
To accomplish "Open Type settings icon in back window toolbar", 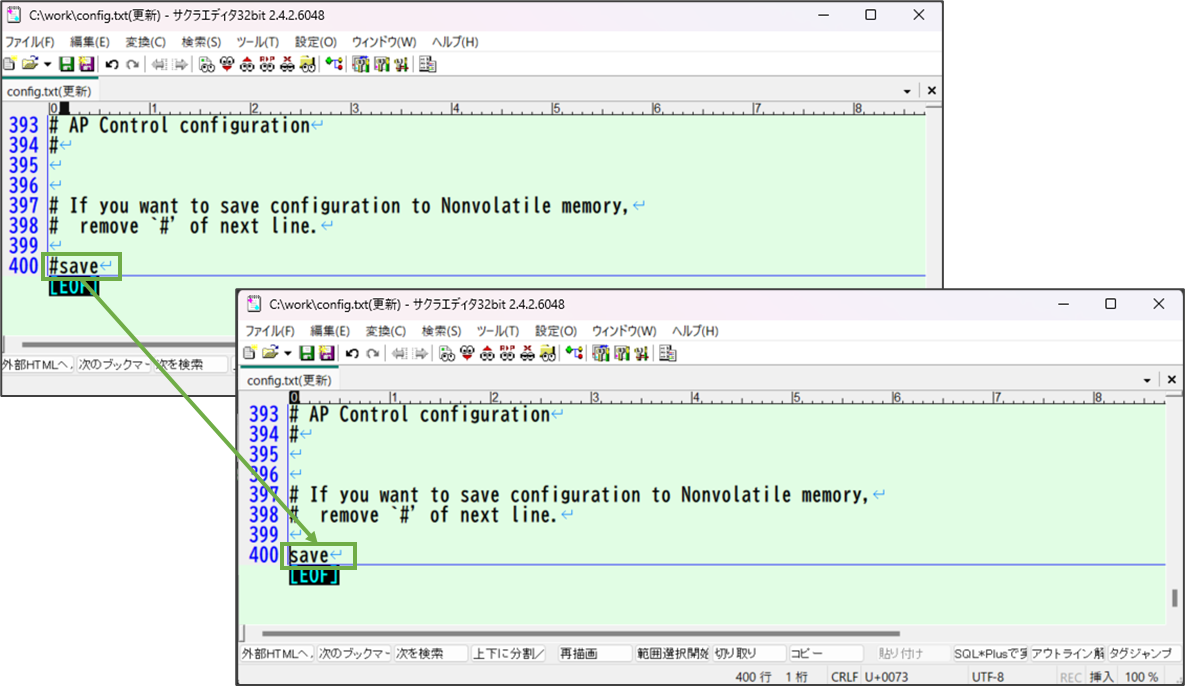I will pos(360,64).
